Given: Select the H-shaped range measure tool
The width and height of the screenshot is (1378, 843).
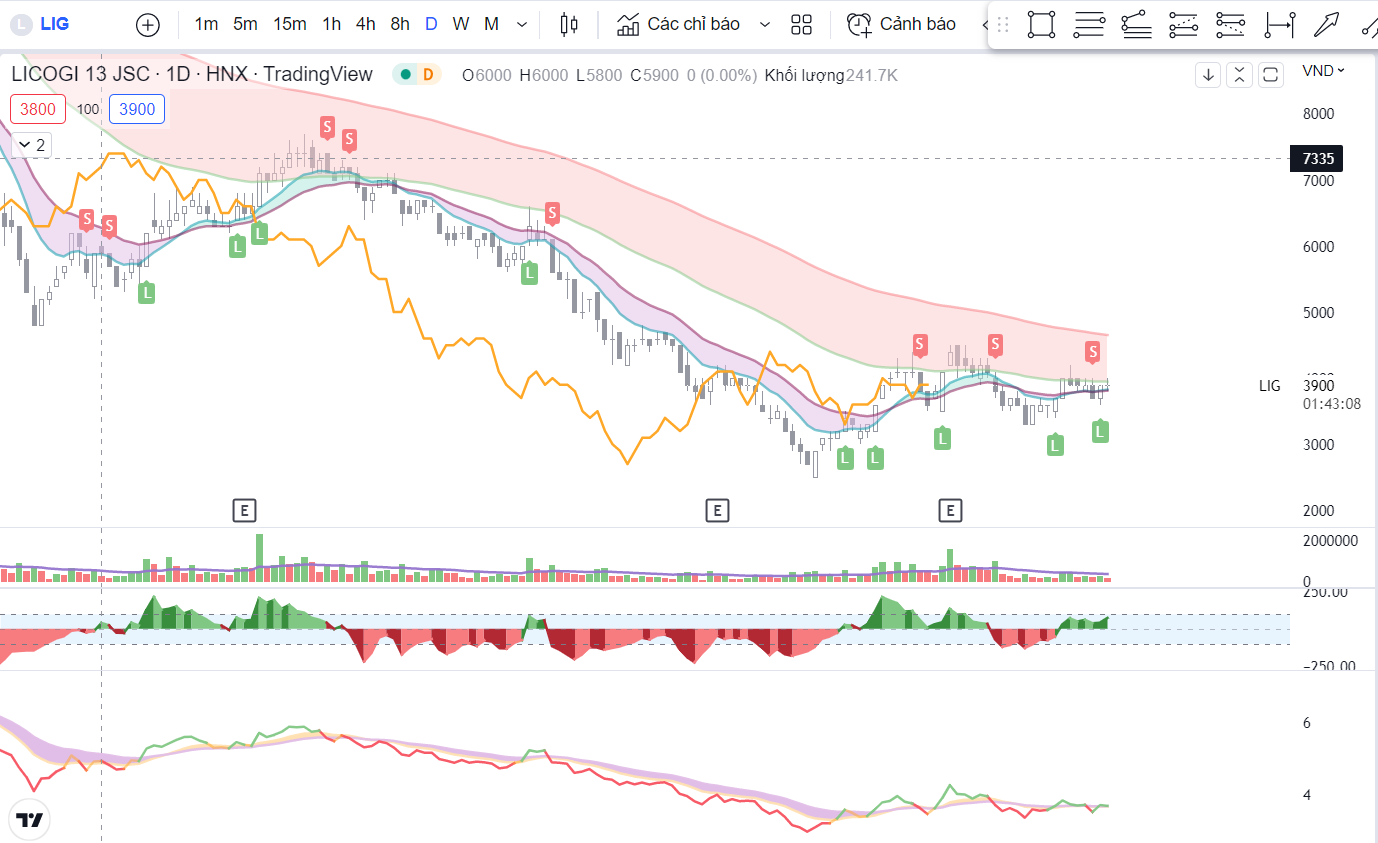Looking at the screenshot, I should coord(1280,25).
